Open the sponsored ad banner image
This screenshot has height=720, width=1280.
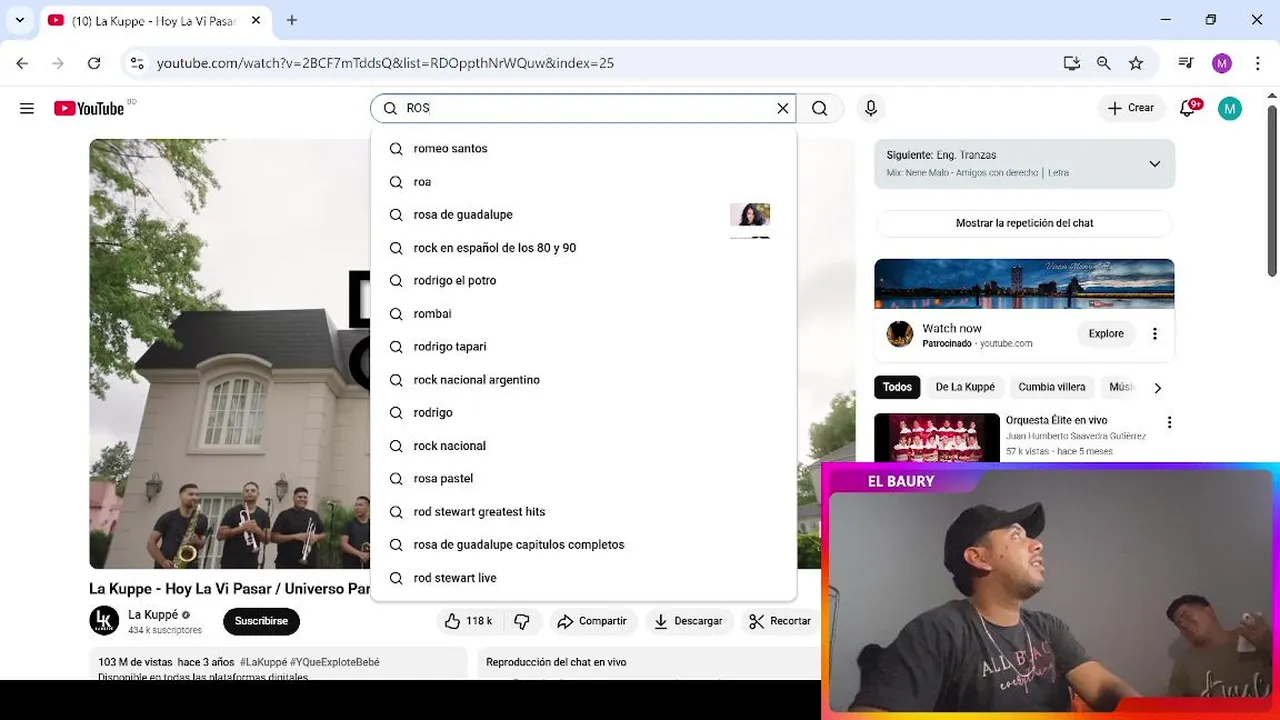[1024, 284]
